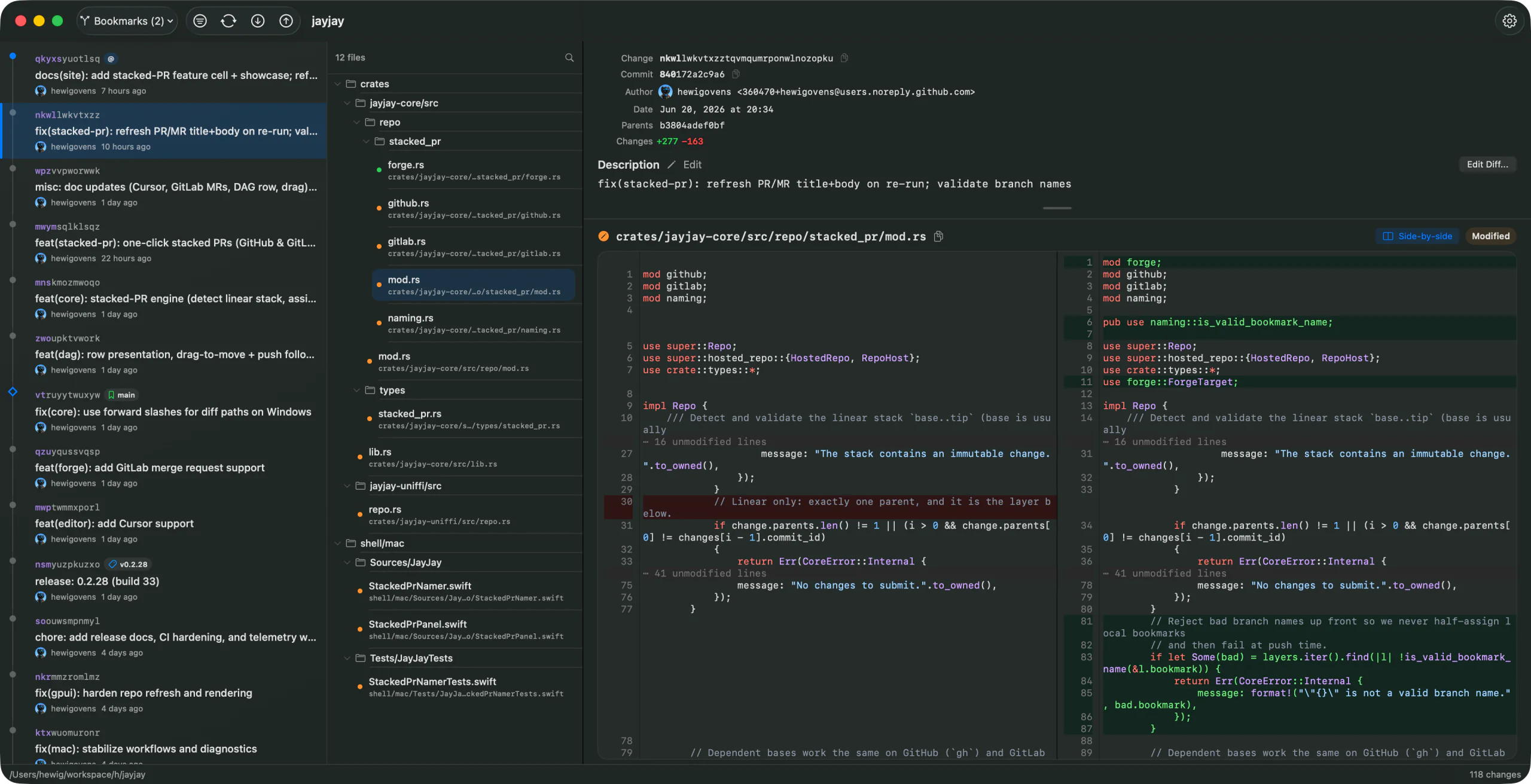Click the diamond graph node for vtruyytwuxyw
The width and height of the screenshot is (1531, 784).
13,392
